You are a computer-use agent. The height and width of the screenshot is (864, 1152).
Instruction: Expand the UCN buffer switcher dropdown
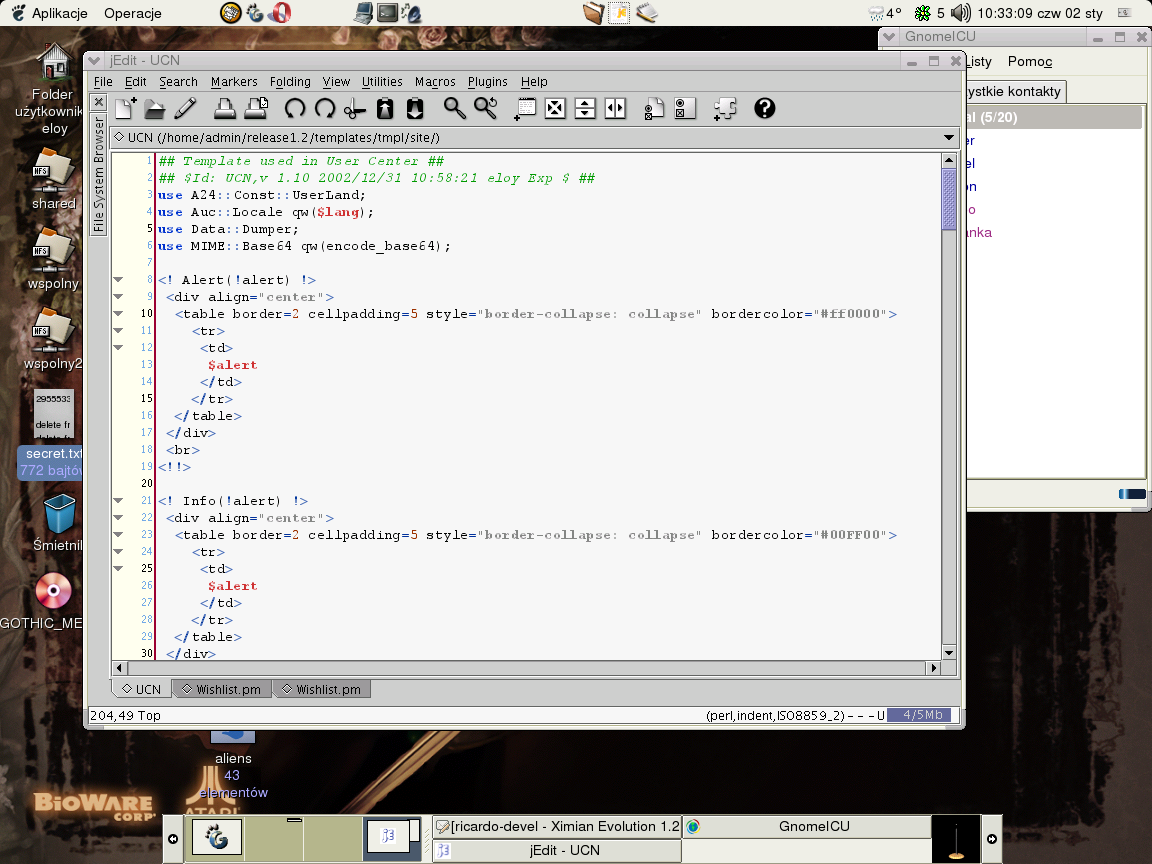(949, 137)
